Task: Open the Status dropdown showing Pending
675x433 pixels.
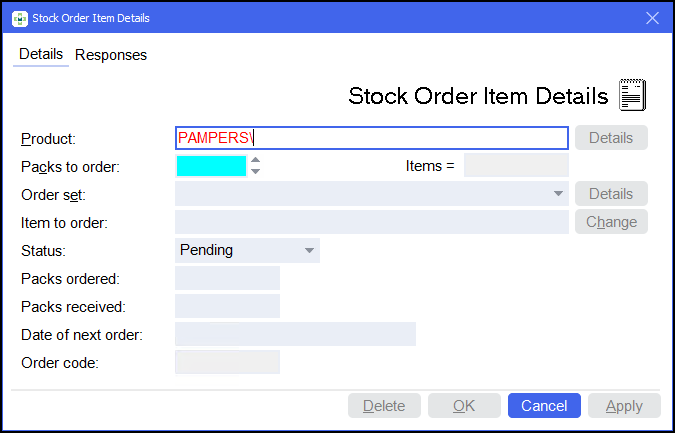Action: pos(309,250)
